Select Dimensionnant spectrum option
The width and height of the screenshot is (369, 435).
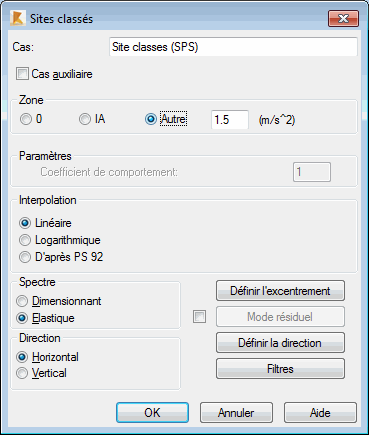click(x=22, y=301)
